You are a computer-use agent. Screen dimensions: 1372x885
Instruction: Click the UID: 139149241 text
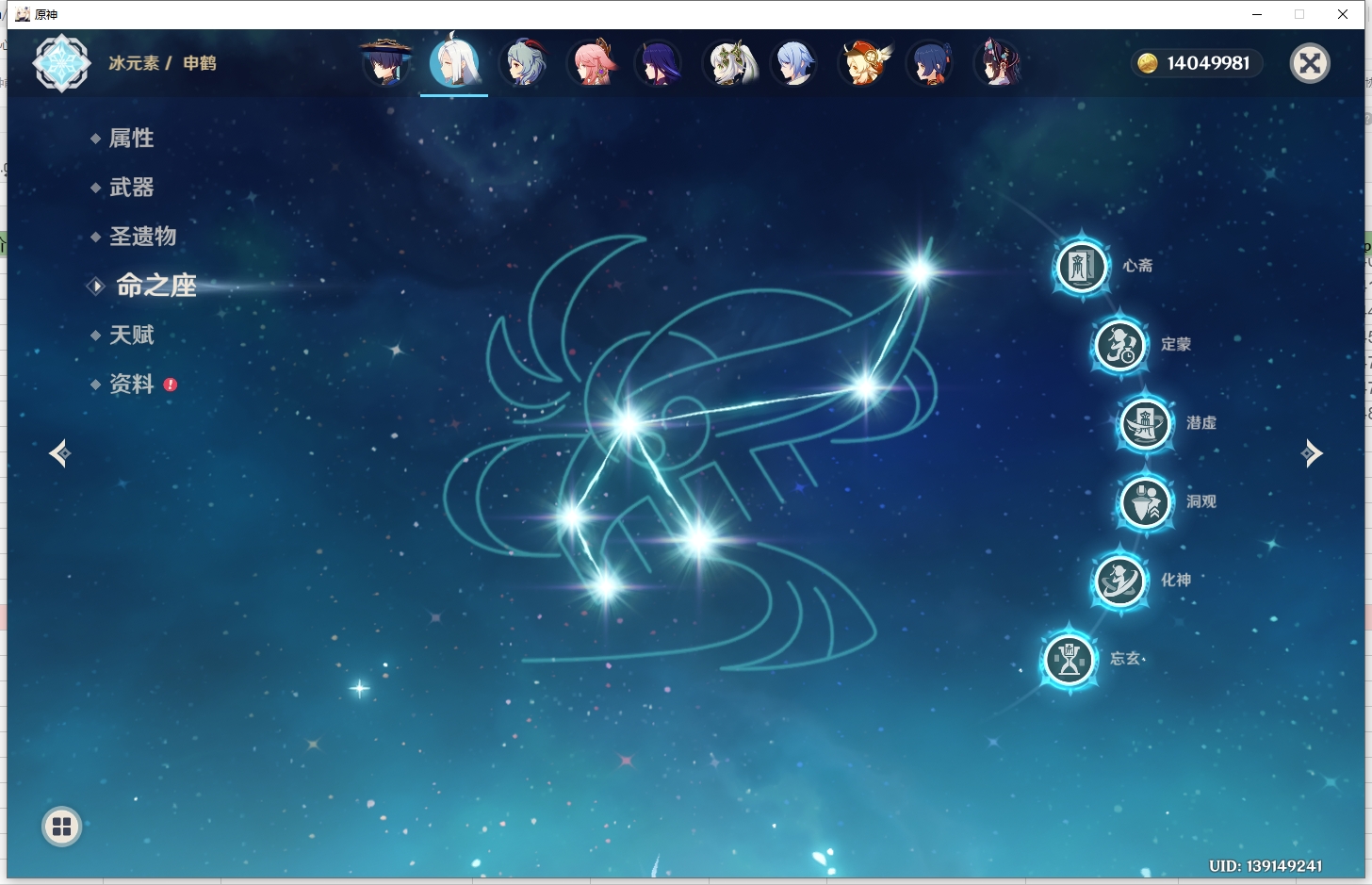pyautogui.click(x=1266, y=865)
